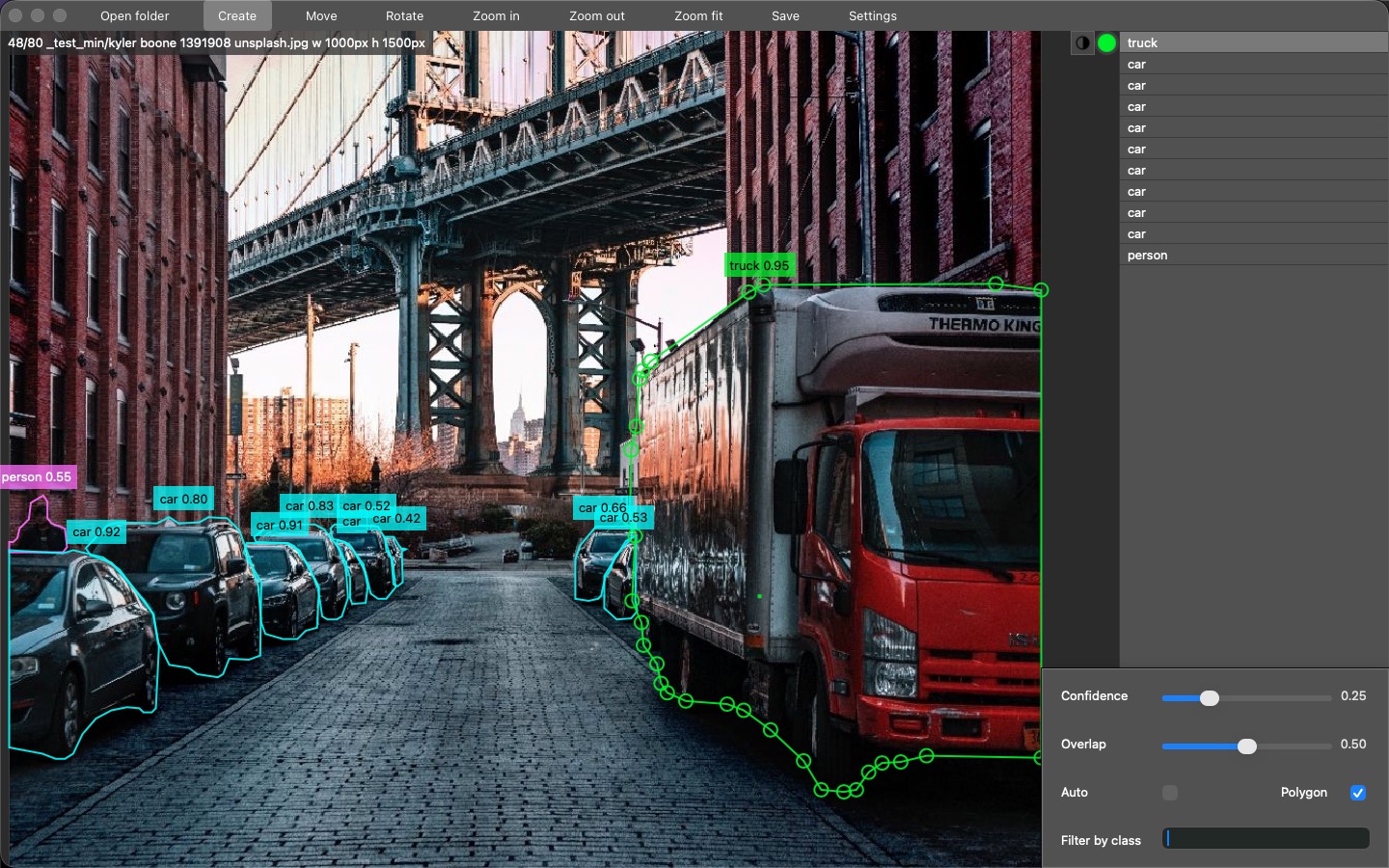Click the "truck 0.95" label on the image

click(x=759, y=265)
